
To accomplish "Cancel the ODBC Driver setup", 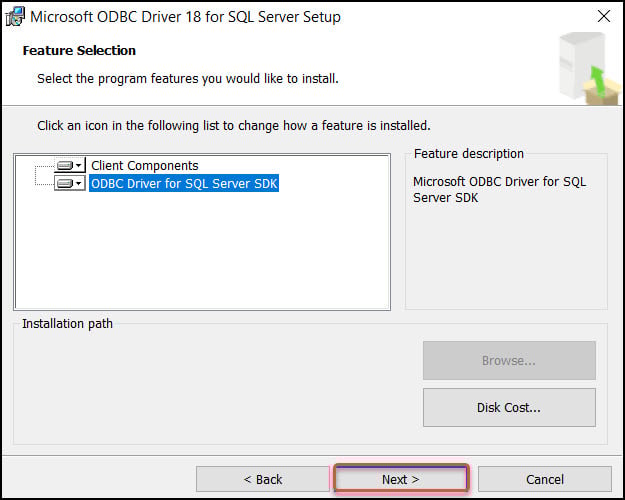I will [x=544, y=479].
